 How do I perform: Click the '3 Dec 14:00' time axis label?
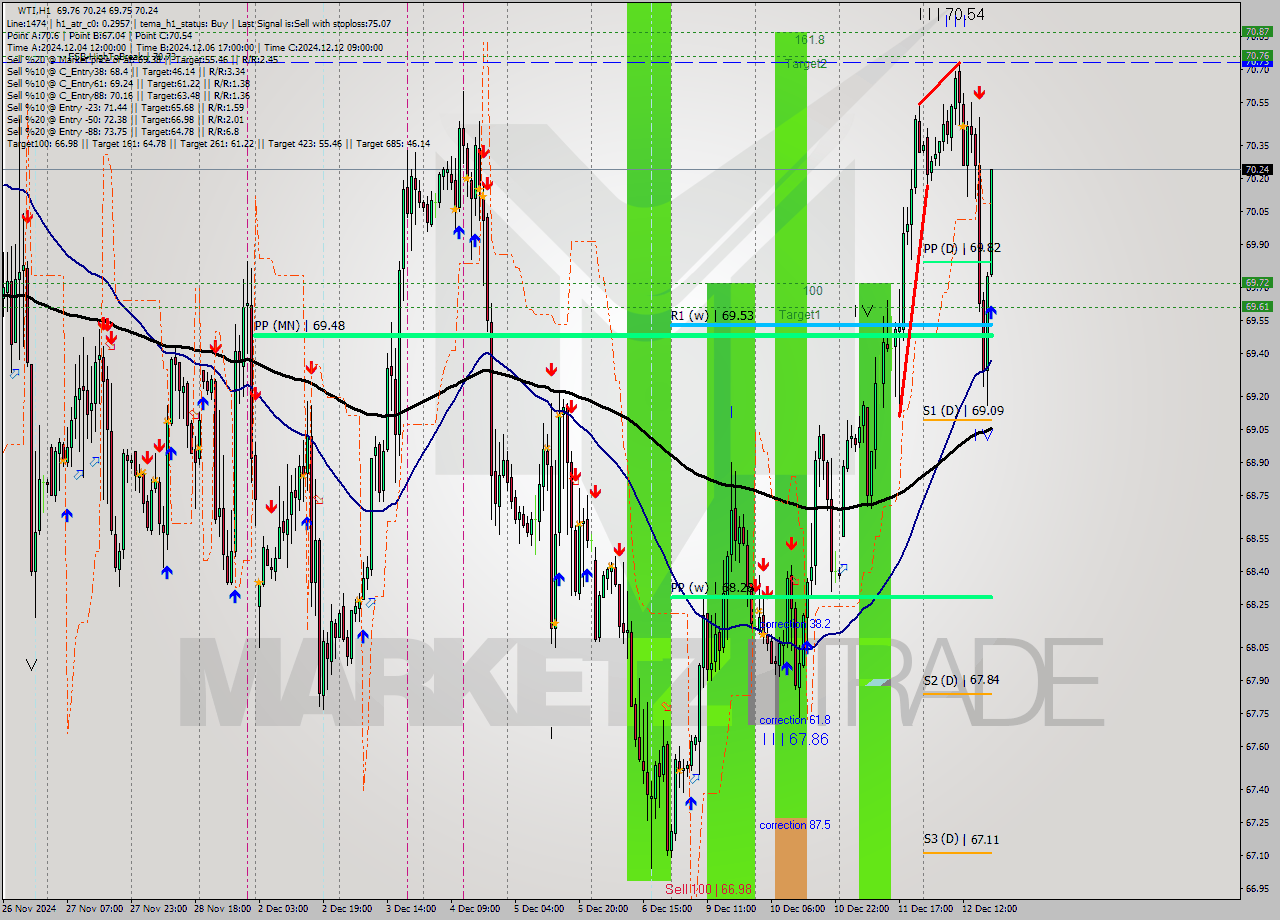pos(410,909)
